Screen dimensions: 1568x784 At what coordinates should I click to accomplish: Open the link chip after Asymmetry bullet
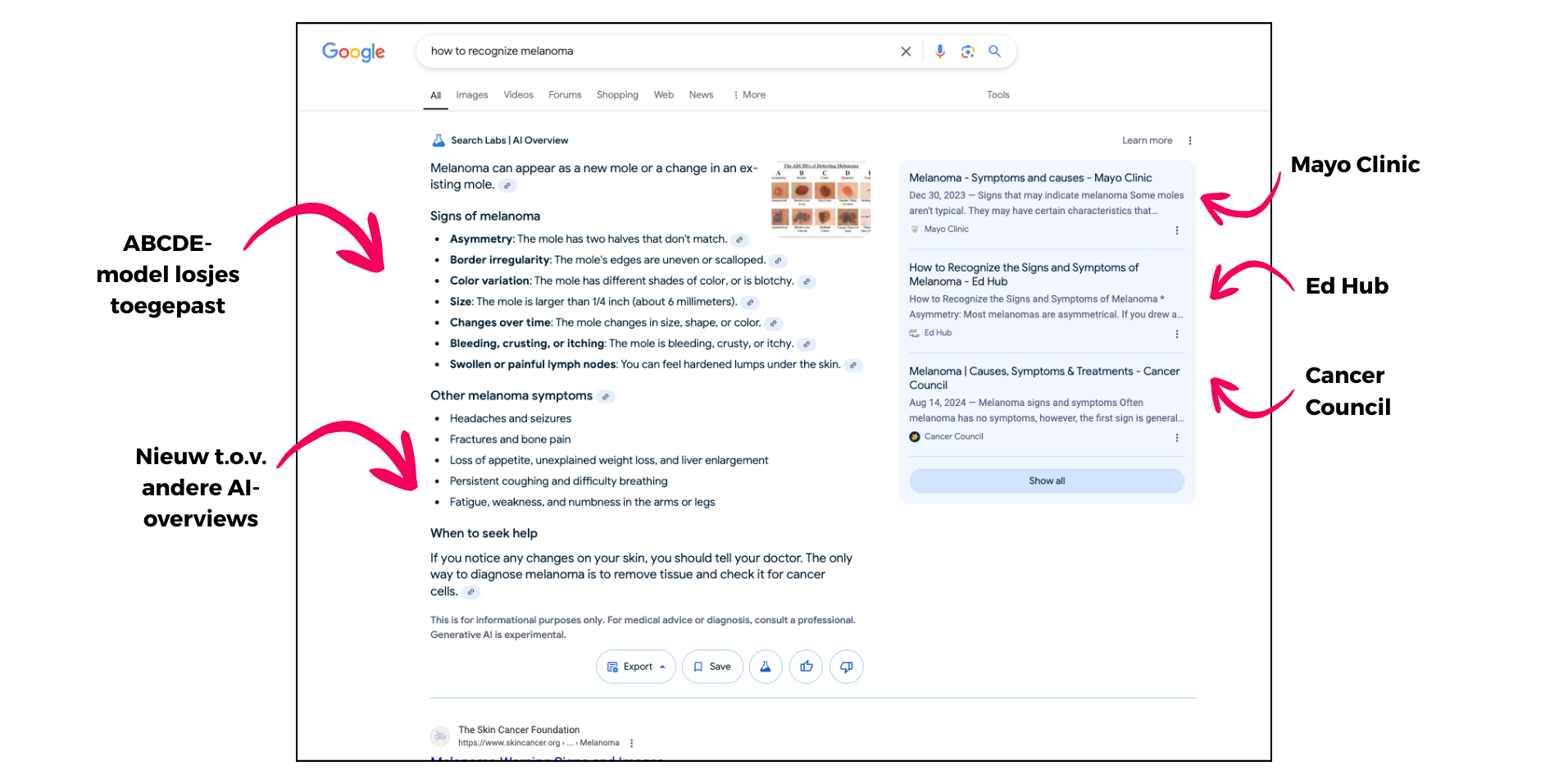[739, 240]
